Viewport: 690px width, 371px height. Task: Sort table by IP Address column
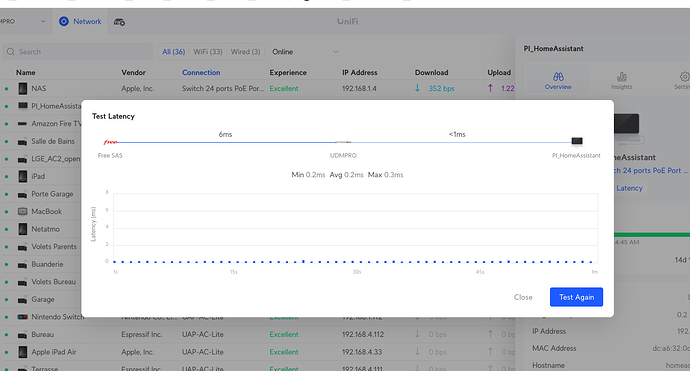pyautogui.click(x=360, y=73)
